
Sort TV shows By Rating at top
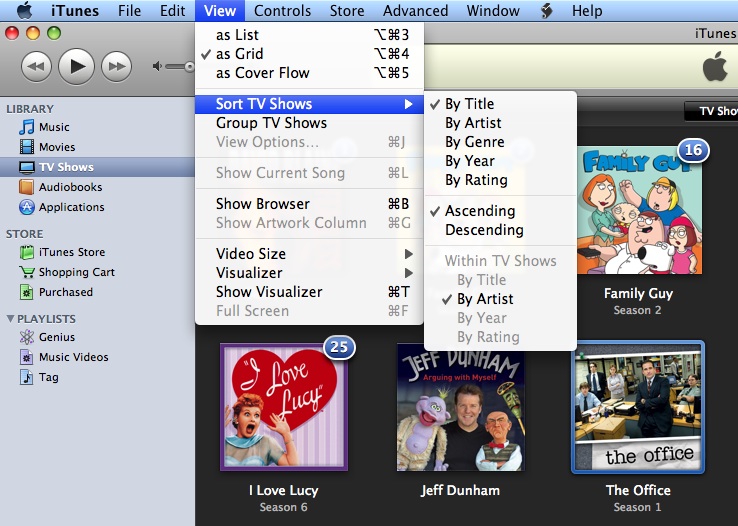pyautogui.click(x=500, y=180)
